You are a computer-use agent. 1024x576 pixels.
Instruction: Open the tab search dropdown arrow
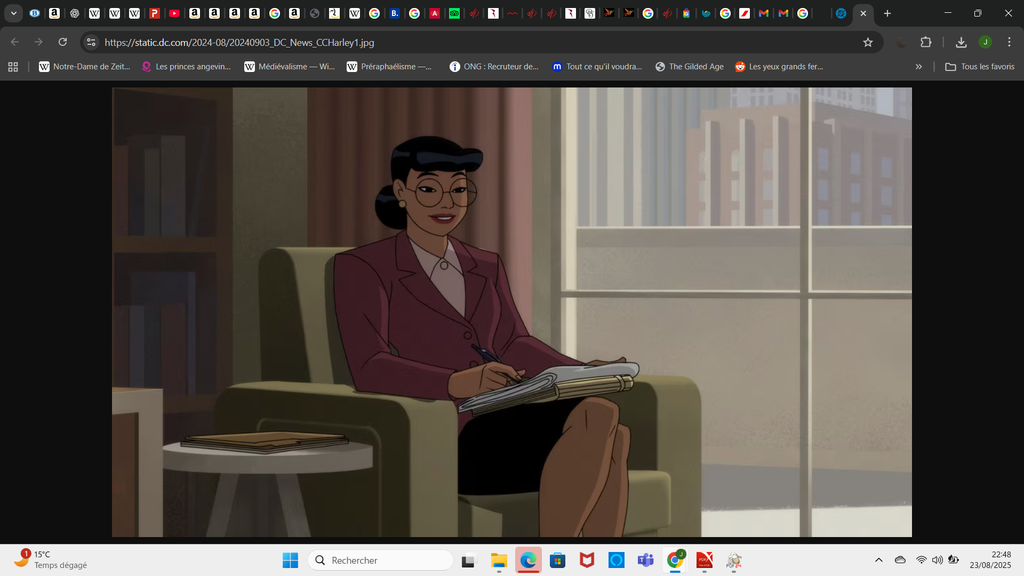click(x=14, y=13)
